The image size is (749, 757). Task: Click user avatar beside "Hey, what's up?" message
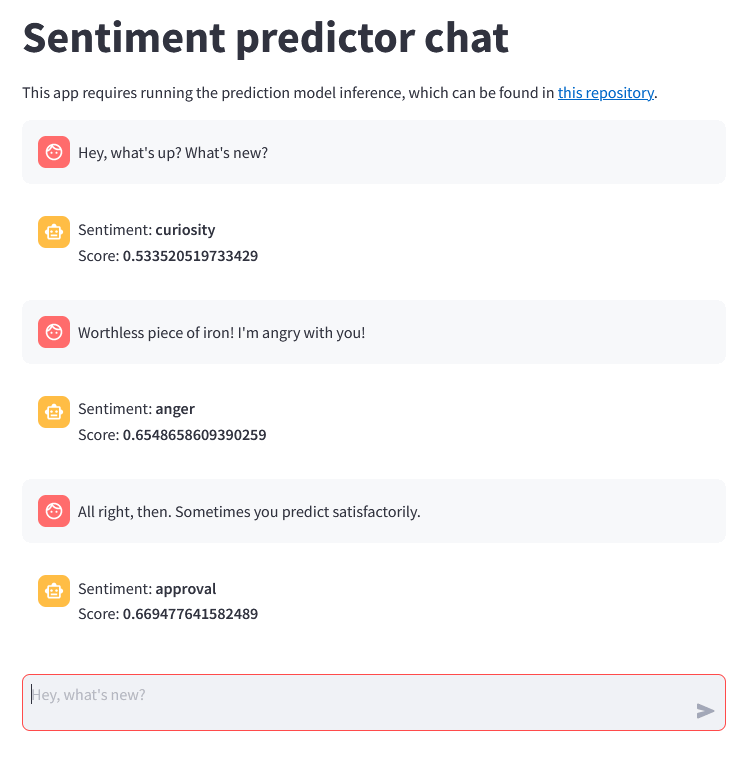(x=54, y=152)
